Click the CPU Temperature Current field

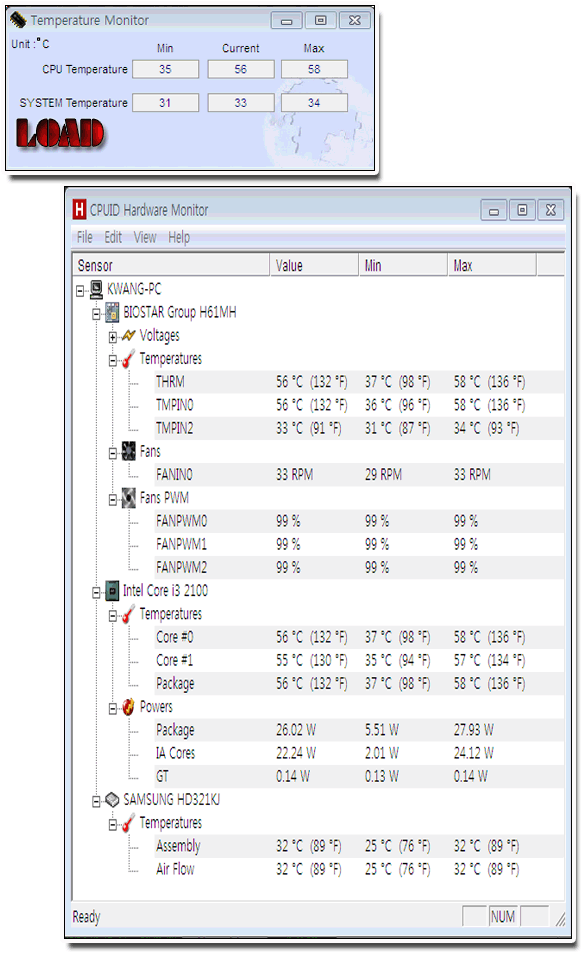pos(241,69)
